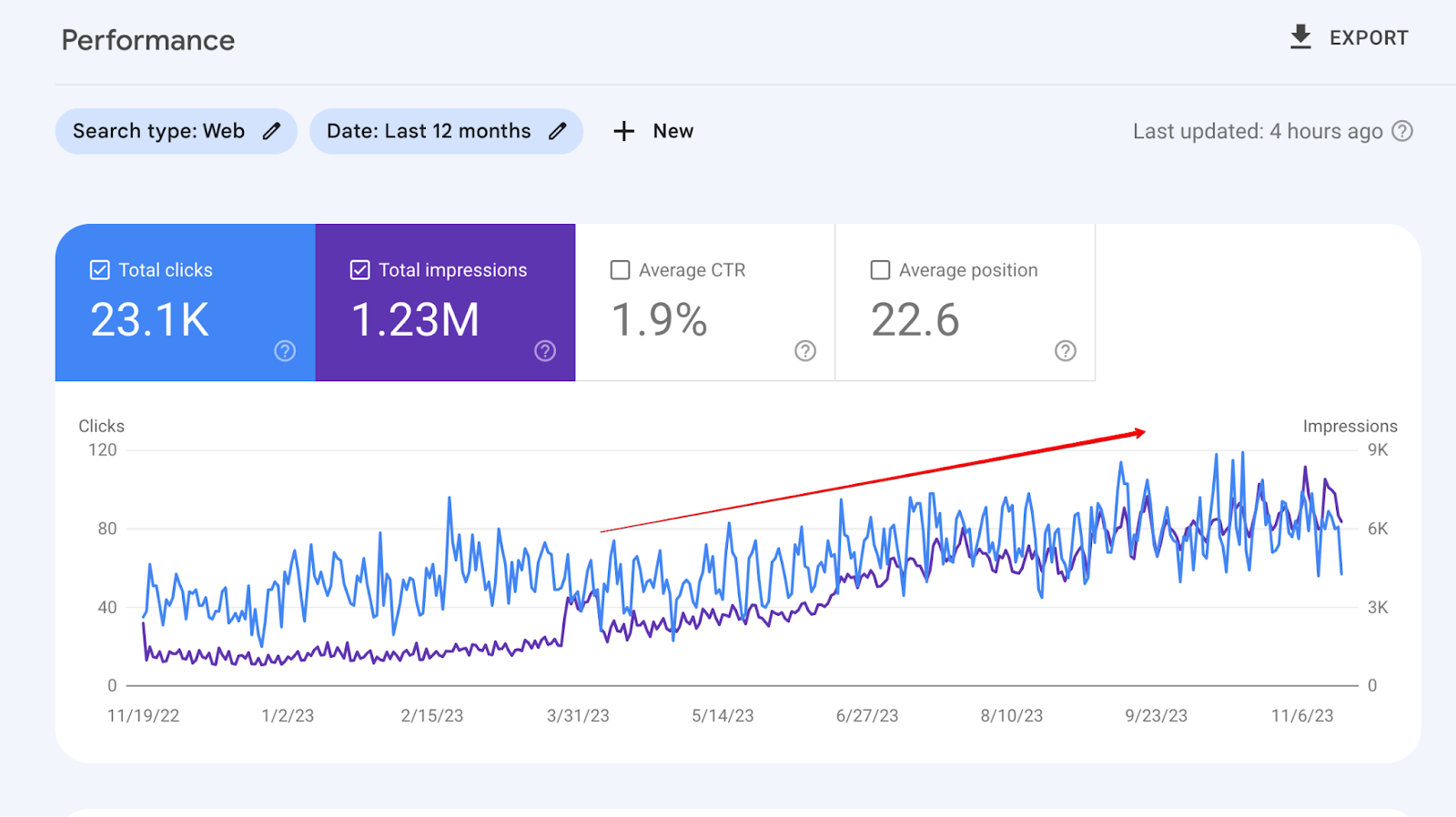
Task: Click the 6/27/23 date on chart axis
Action: (x=867, y=716)
